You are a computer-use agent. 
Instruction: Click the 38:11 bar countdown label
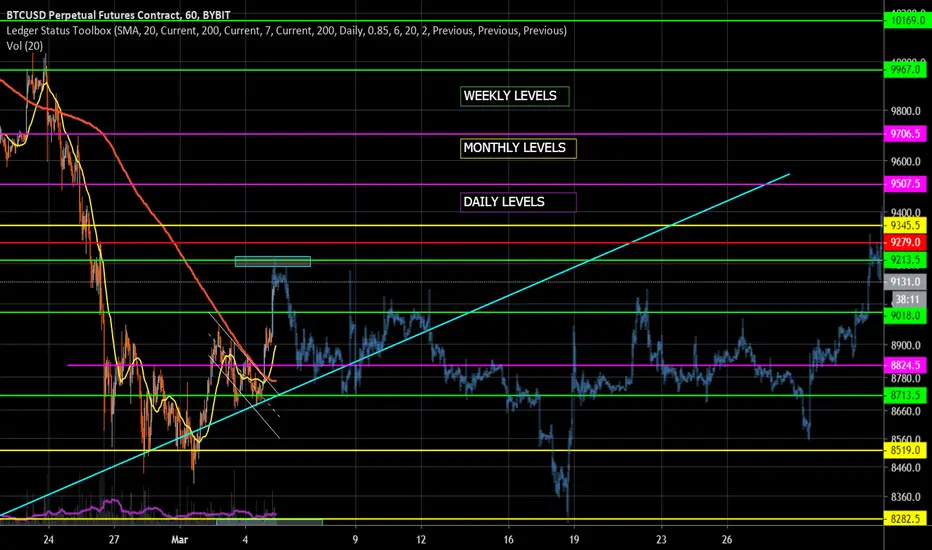coord(908,300)
